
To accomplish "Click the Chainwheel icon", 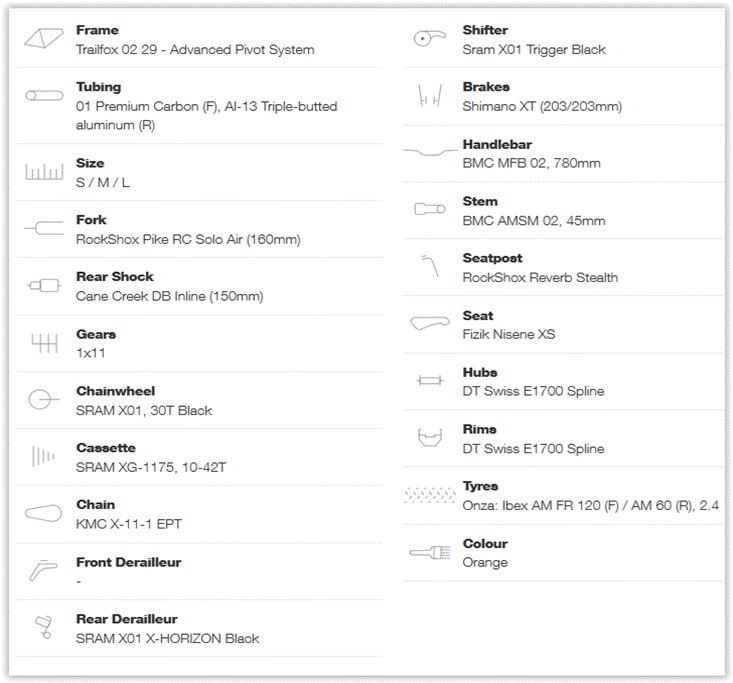I will click(42, 400).
